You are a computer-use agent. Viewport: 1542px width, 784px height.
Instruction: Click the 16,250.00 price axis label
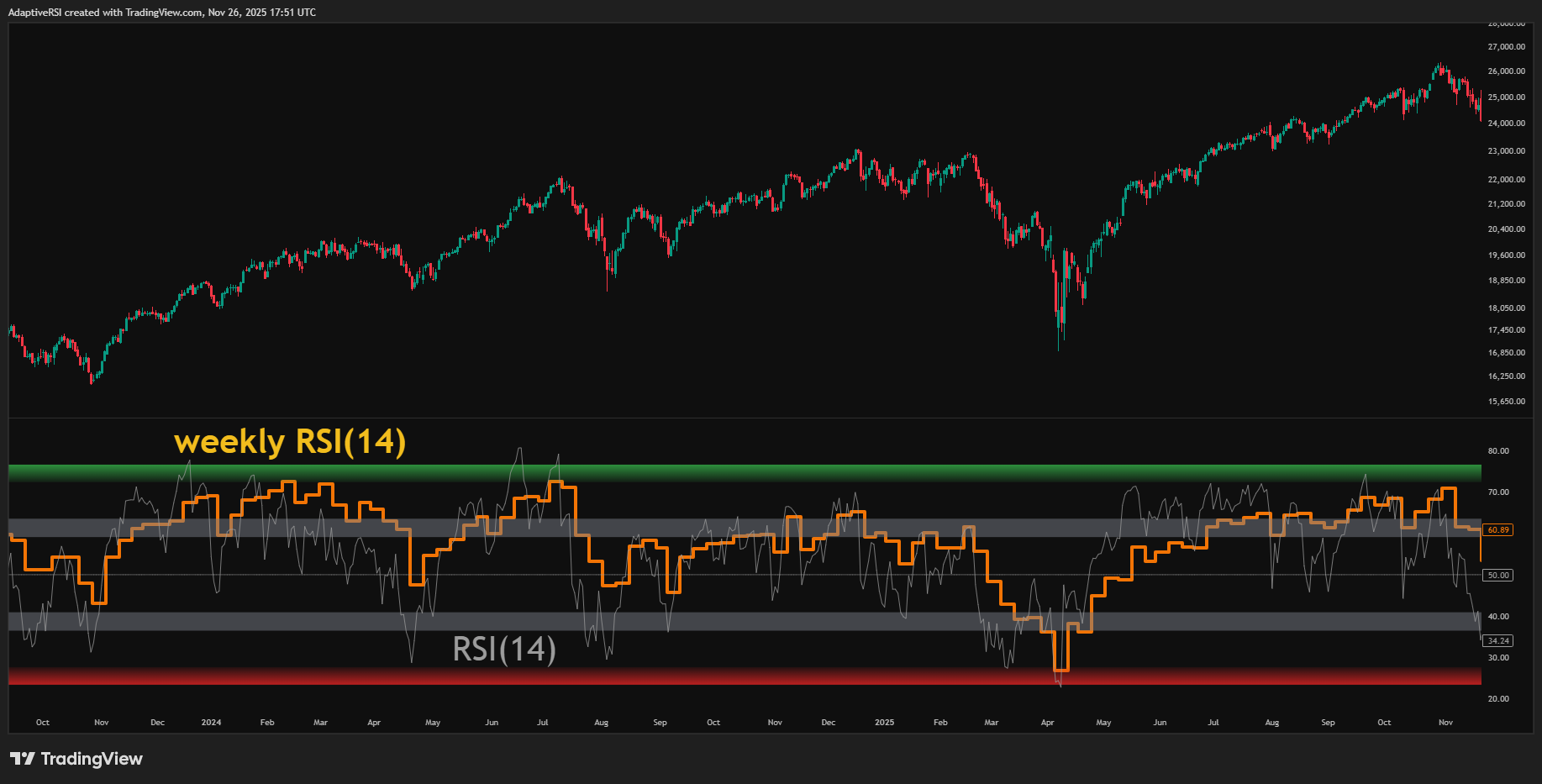(1506, 376)
